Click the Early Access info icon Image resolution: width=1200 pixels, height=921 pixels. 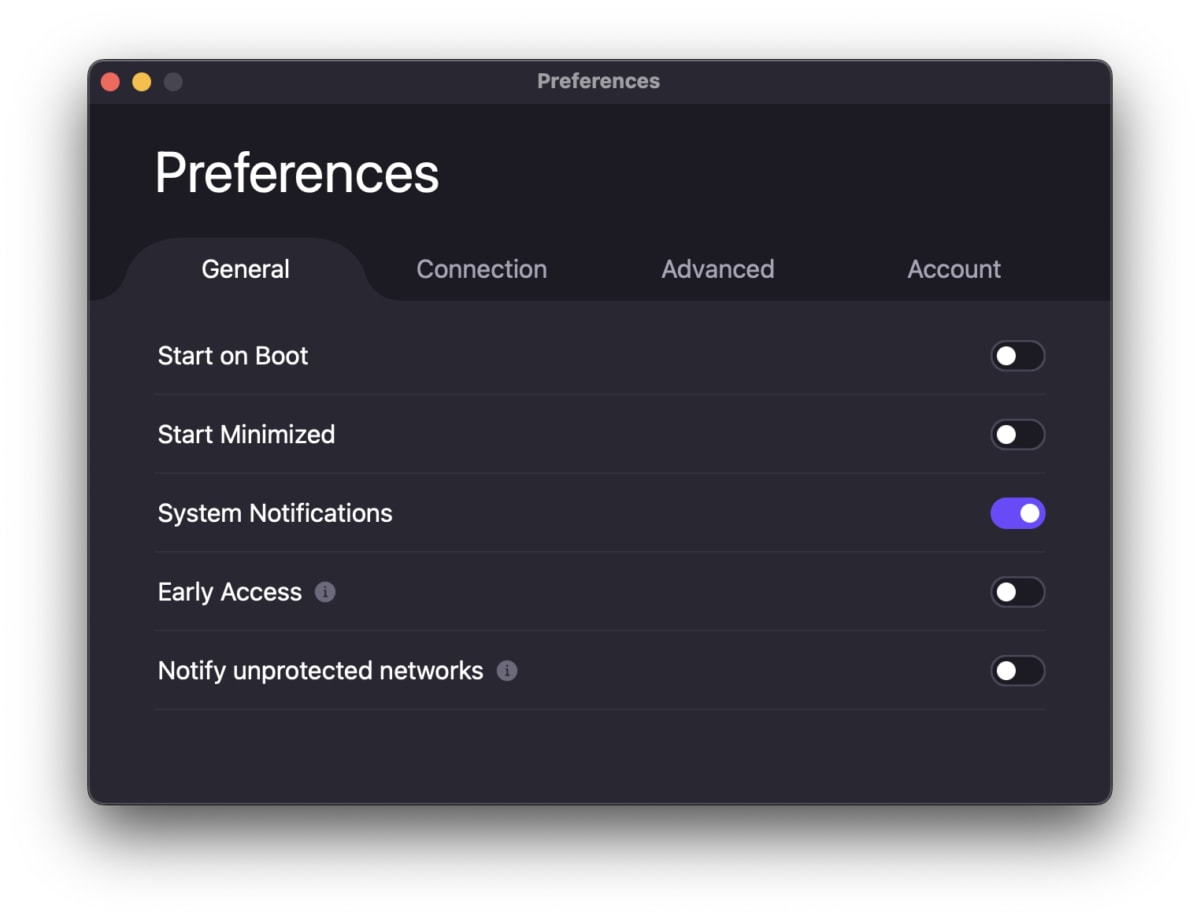coord(325,592)
